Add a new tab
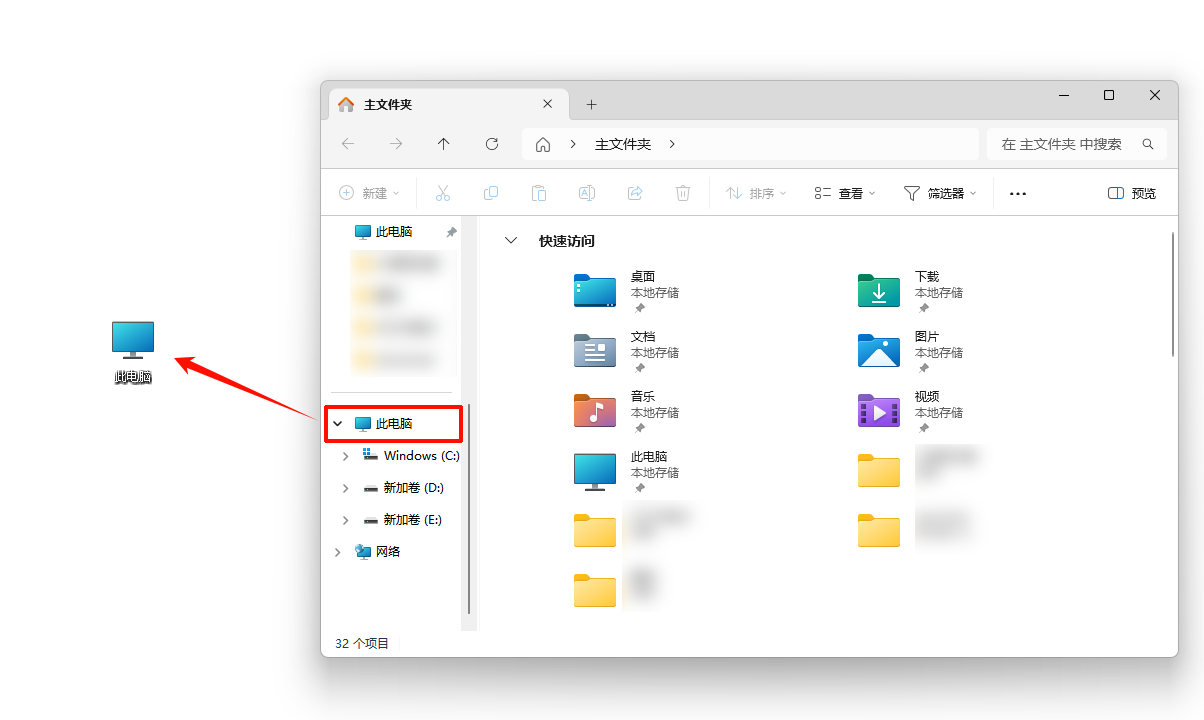This screenshot has height=720, width=1204. 591,104
